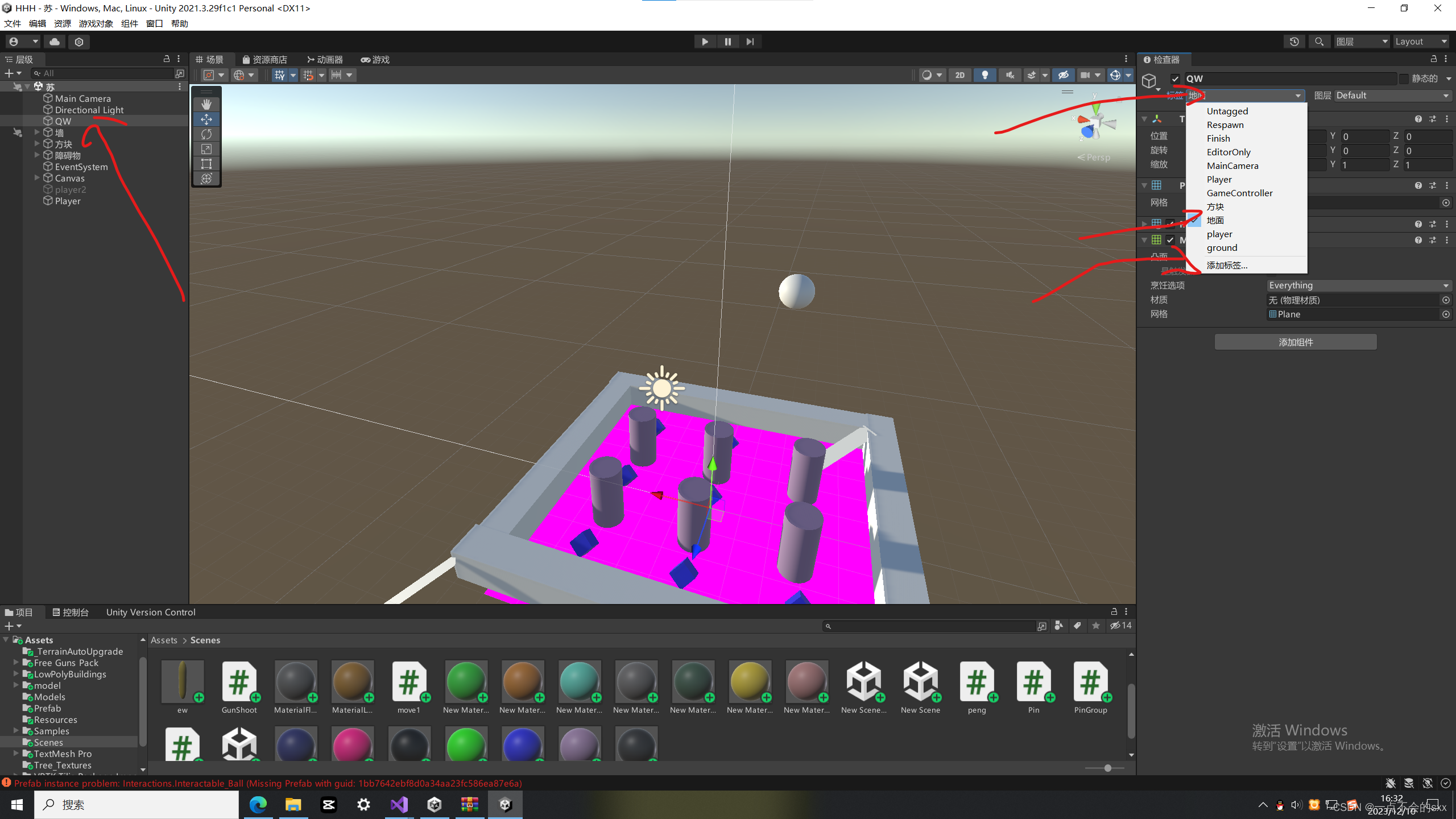Click the 添加组件 add component button
The image size is (1456, 819).
1295,342
